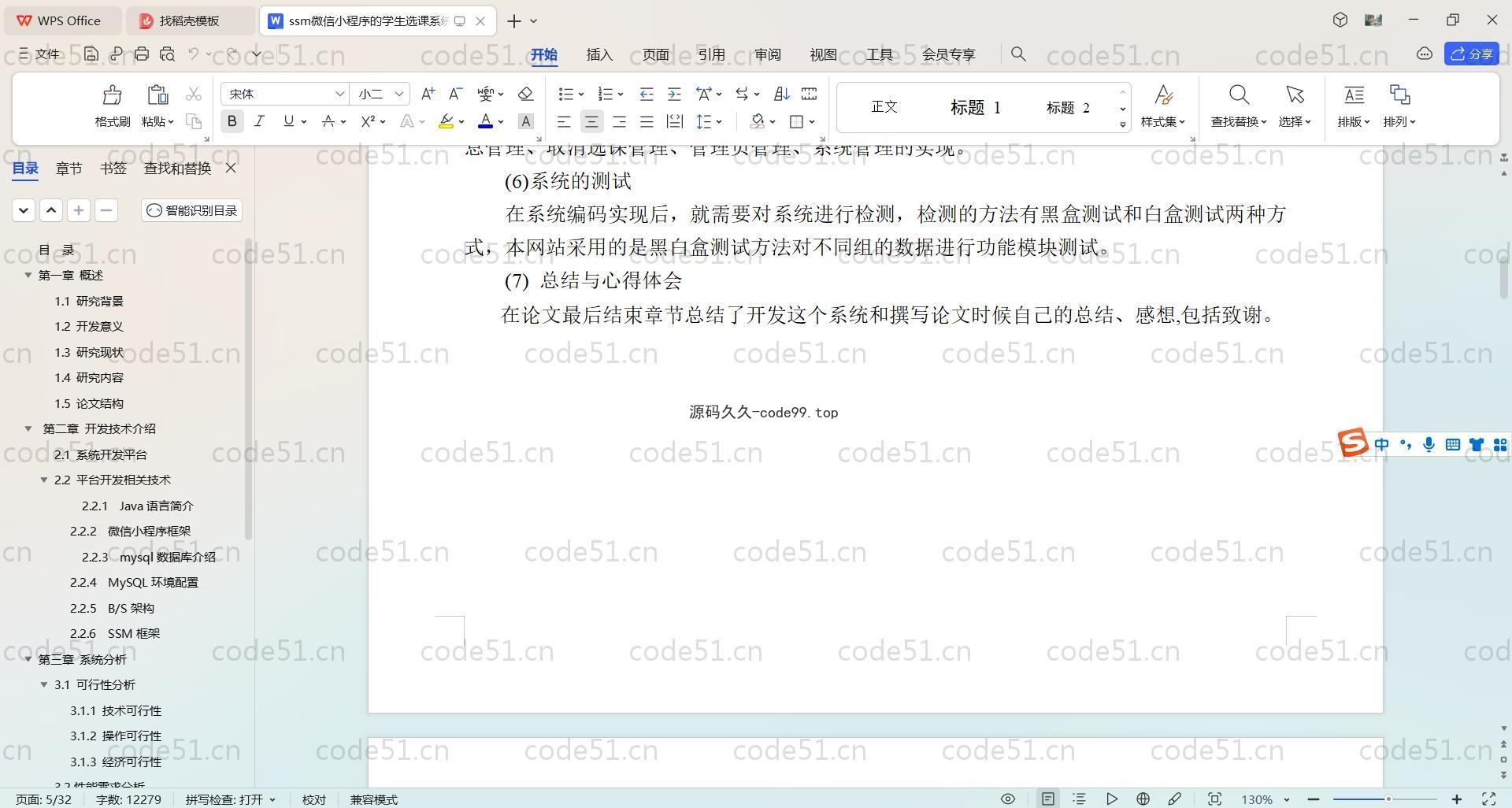The width and height of the screenshot is (1512, 808).
Task: Click the Paste (粘贴) clipboard icon
Action: [157, 95]
